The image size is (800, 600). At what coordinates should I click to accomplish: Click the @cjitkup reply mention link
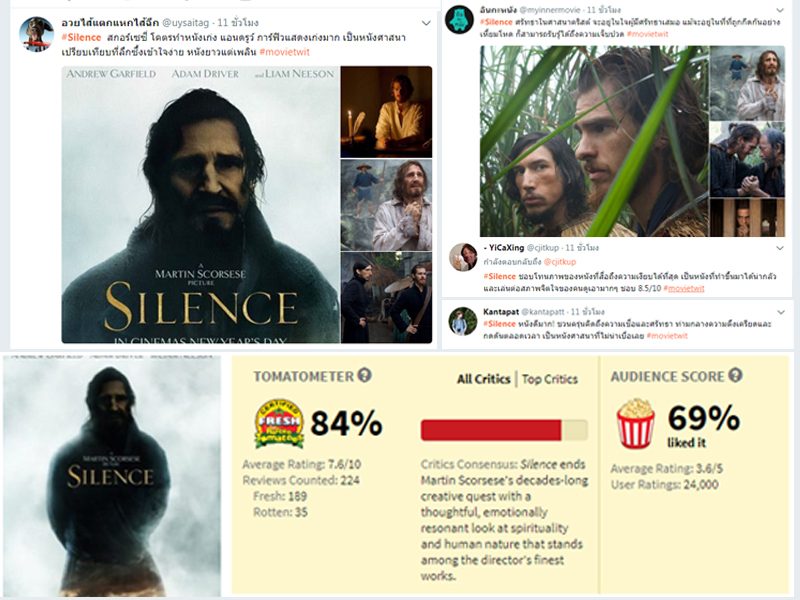tap(559, 262)
